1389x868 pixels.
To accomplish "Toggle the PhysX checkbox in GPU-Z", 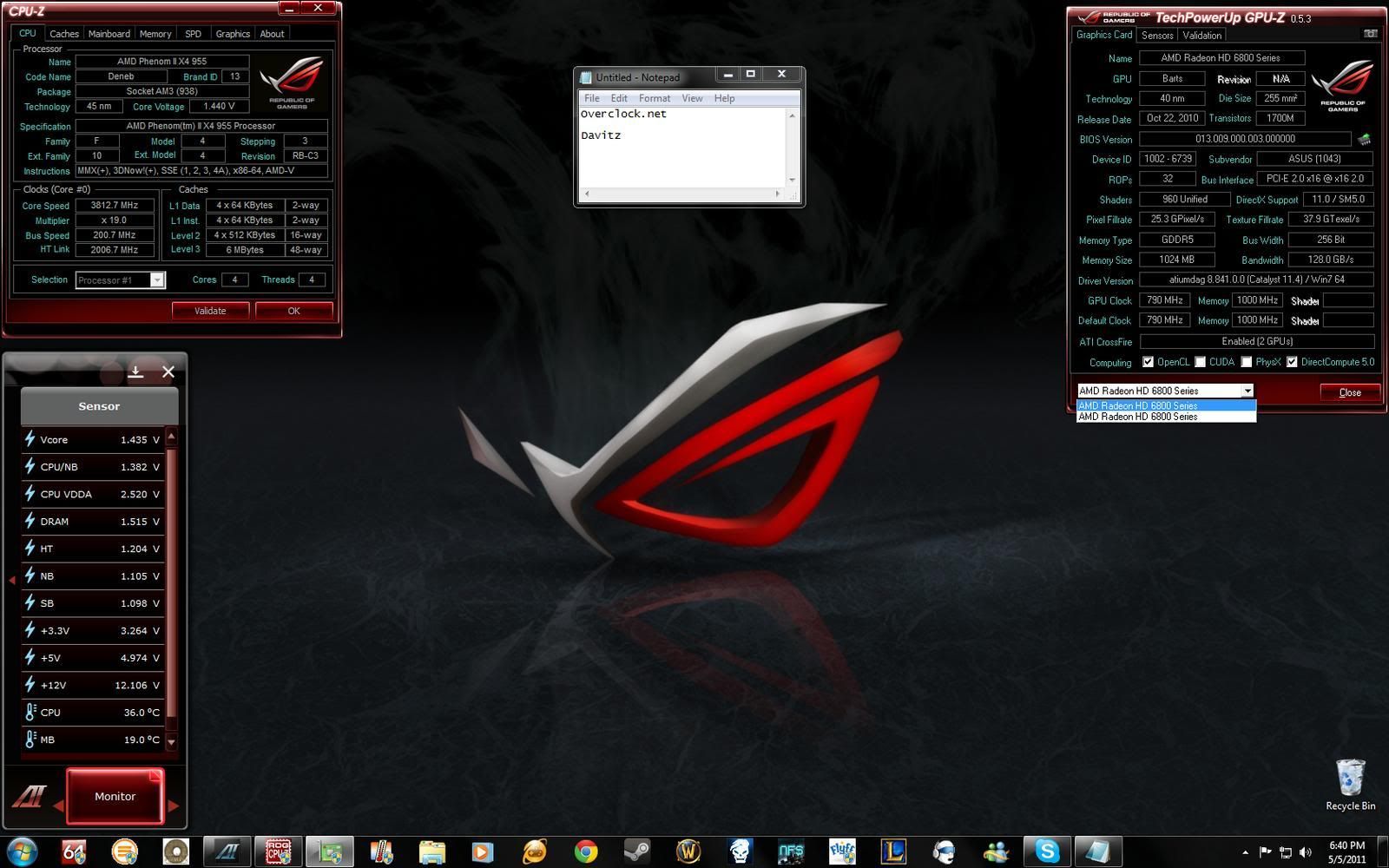I will [x=1246, y=362].
